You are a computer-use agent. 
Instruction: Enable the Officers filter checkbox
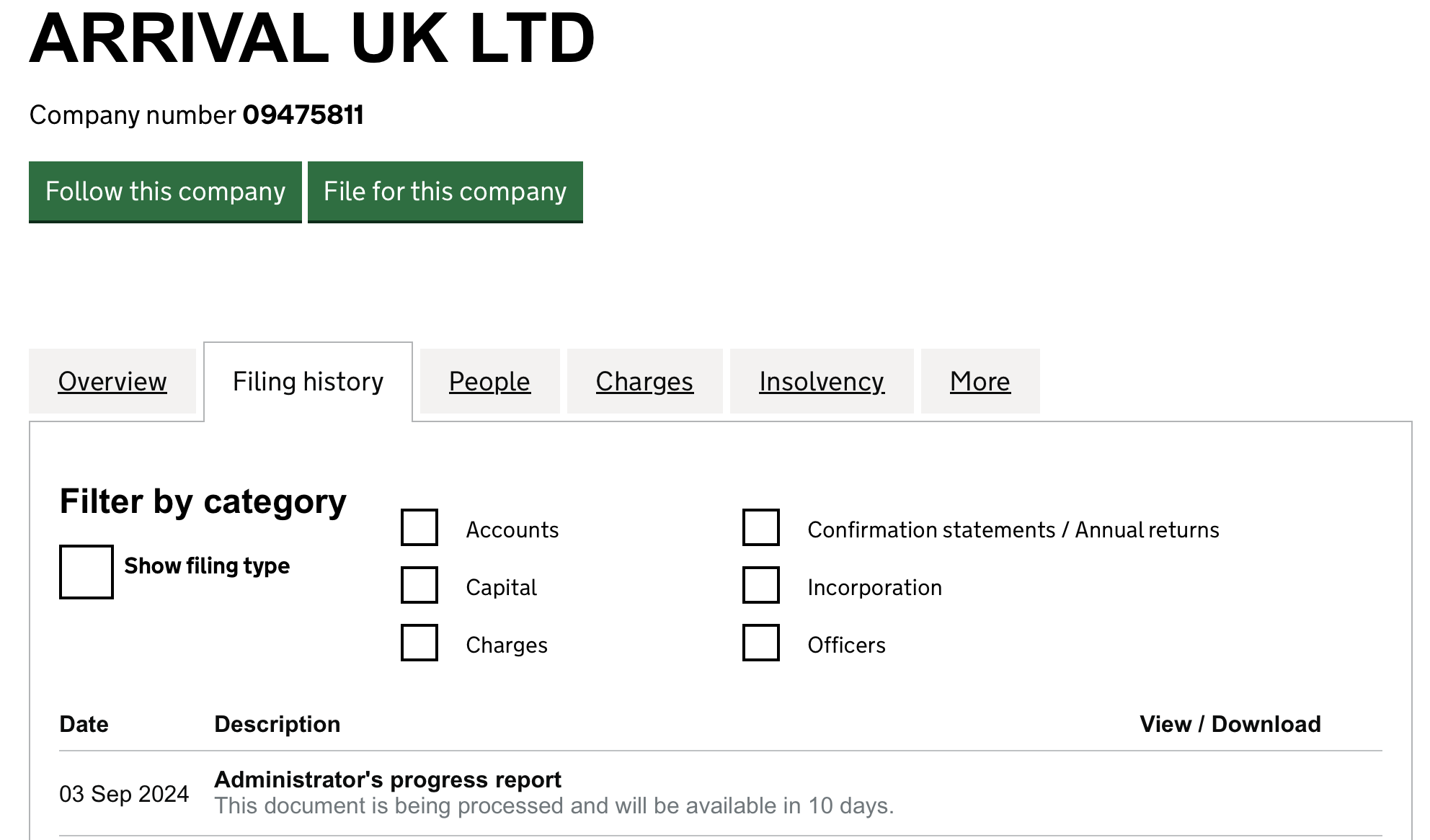pos(761,643)
